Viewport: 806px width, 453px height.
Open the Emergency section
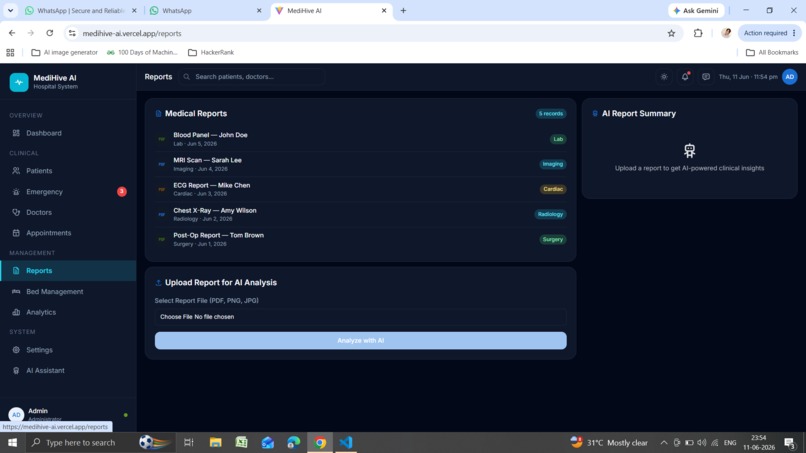tap(68, 192)
